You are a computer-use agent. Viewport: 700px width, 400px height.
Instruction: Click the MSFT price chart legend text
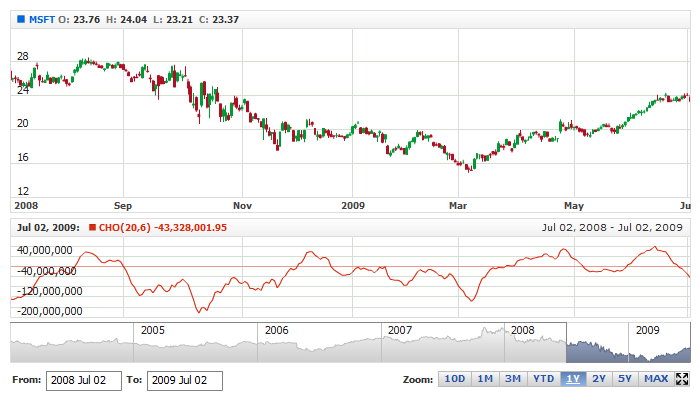pyautogui.click(x=41, y=19)
